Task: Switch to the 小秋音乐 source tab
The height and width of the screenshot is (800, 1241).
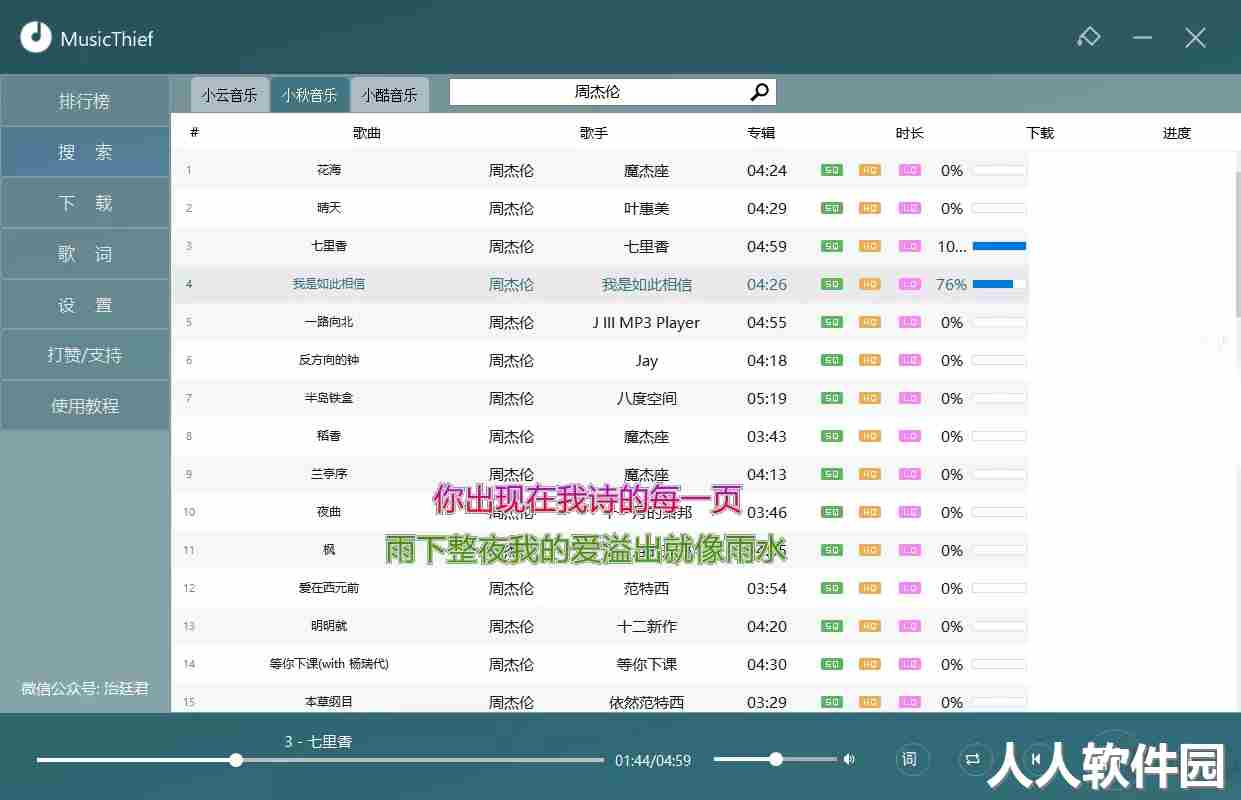Action: (x=310, y=95)
